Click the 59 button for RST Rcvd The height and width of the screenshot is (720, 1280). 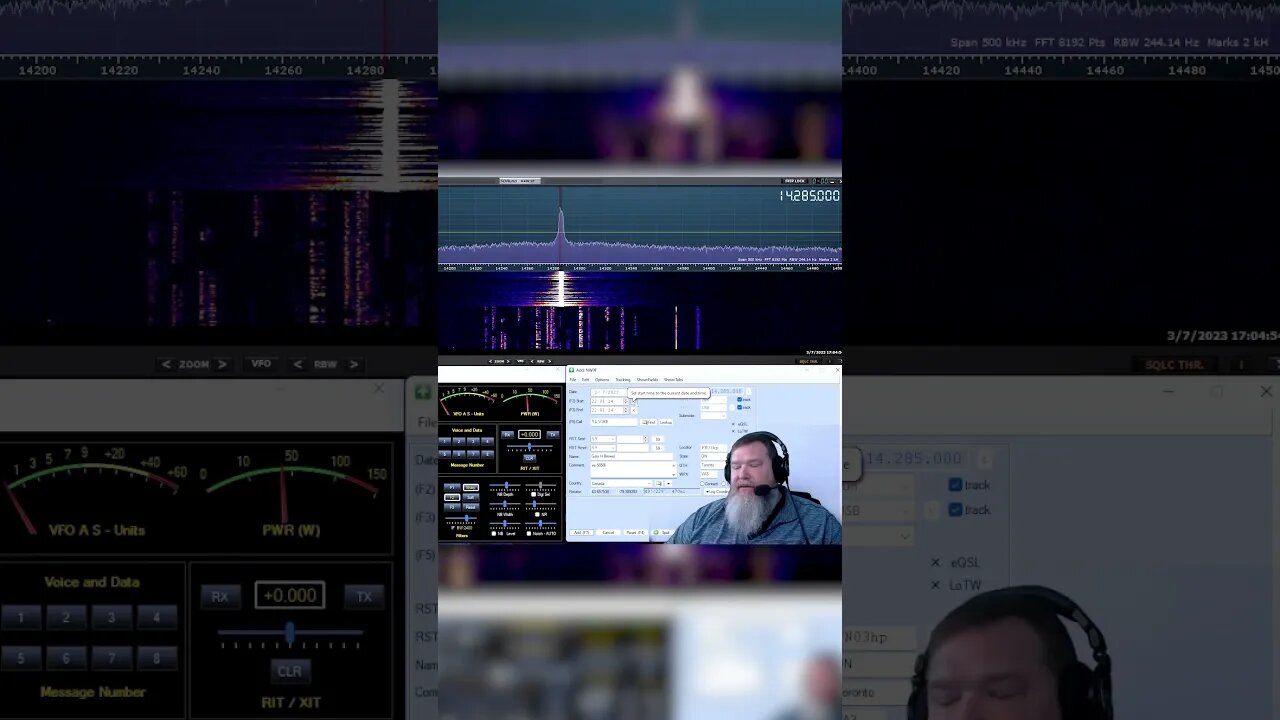(658, 448)
